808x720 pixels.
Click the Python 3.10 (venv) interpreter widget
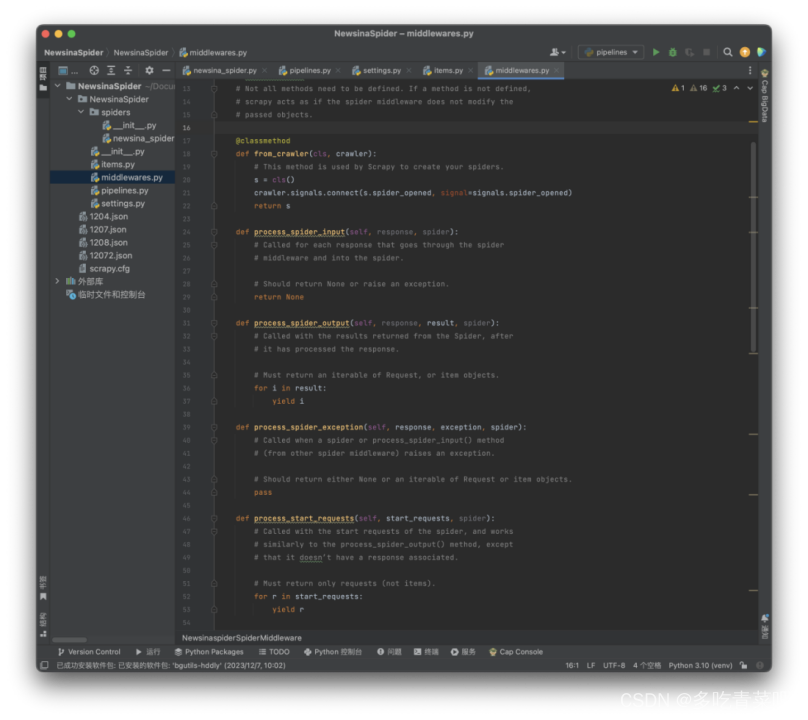coord(700,665)
